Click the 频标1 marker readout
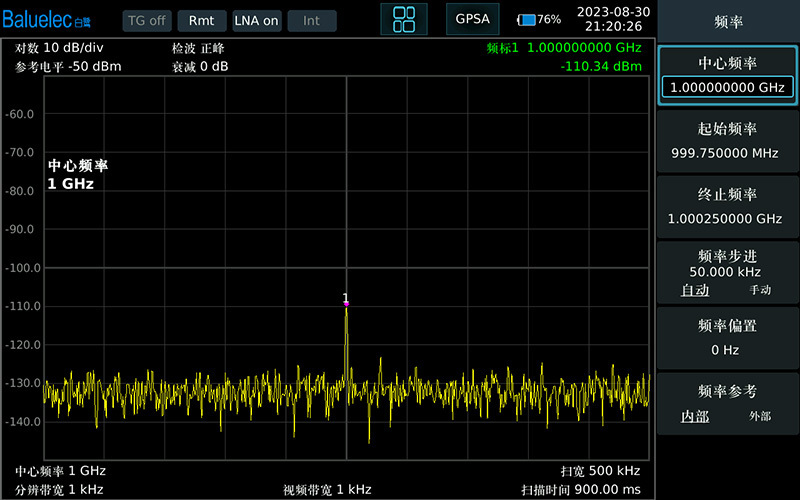800x500 pixels. [564, 48]
